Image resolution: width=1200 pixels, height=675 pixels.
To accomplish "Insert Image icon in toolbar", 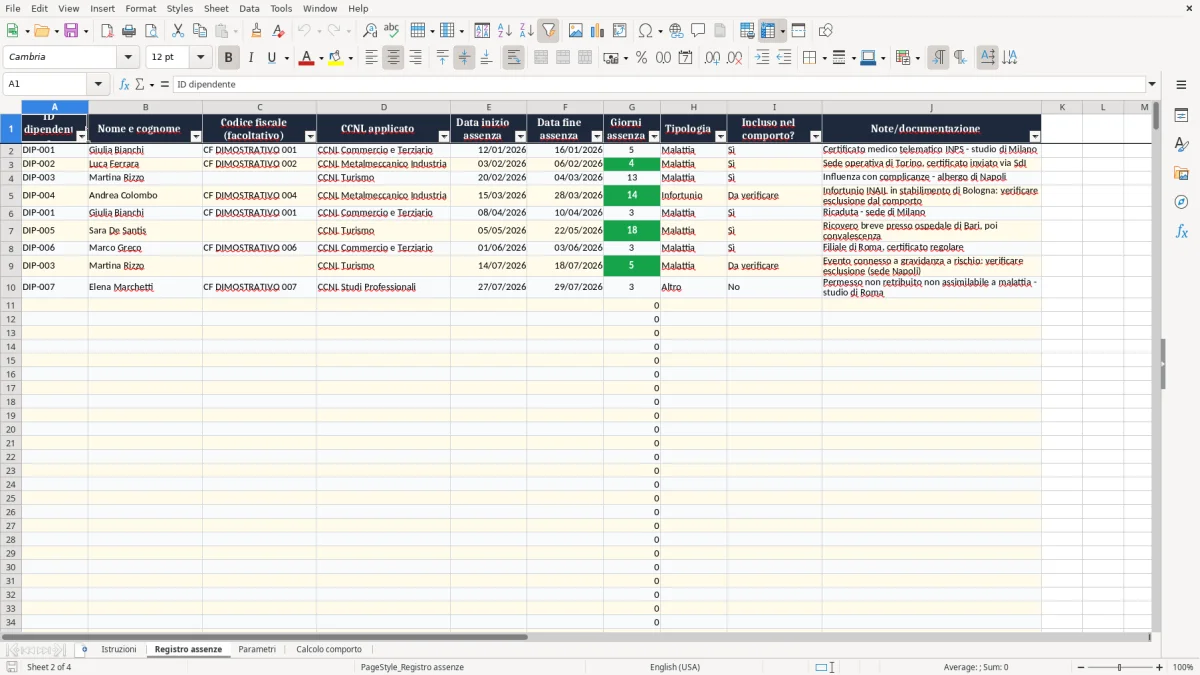I will click(576, 31).
